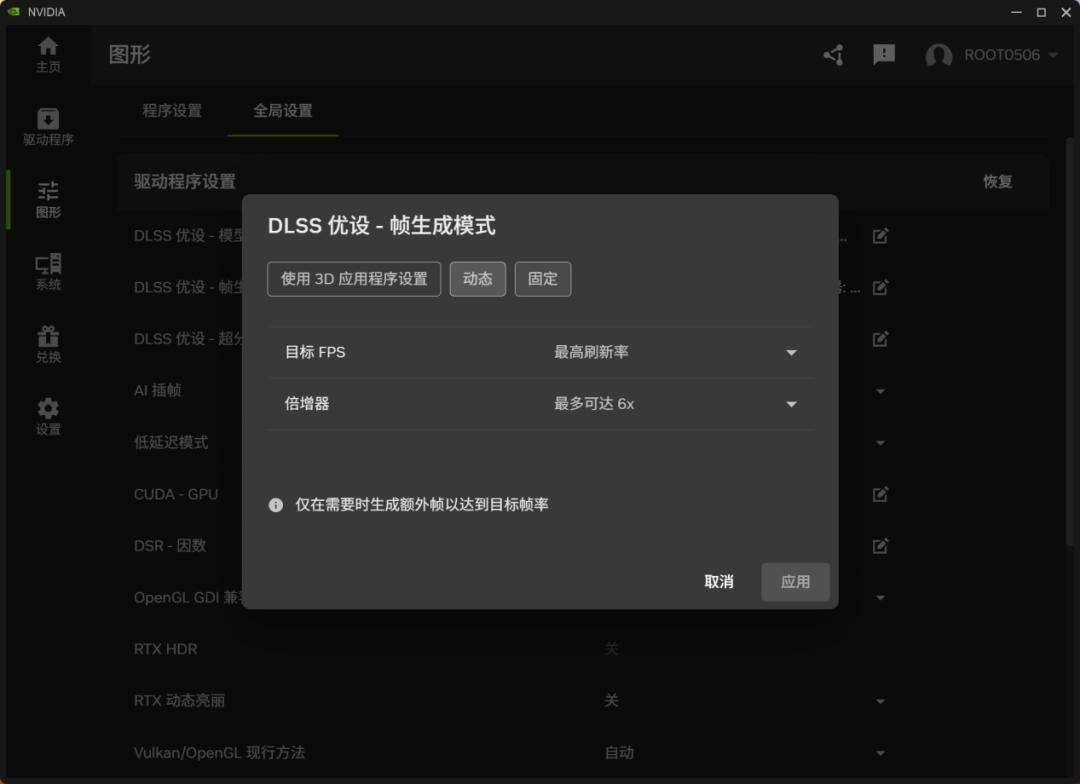Maximize the NVIDIA window

point(1041,12)
